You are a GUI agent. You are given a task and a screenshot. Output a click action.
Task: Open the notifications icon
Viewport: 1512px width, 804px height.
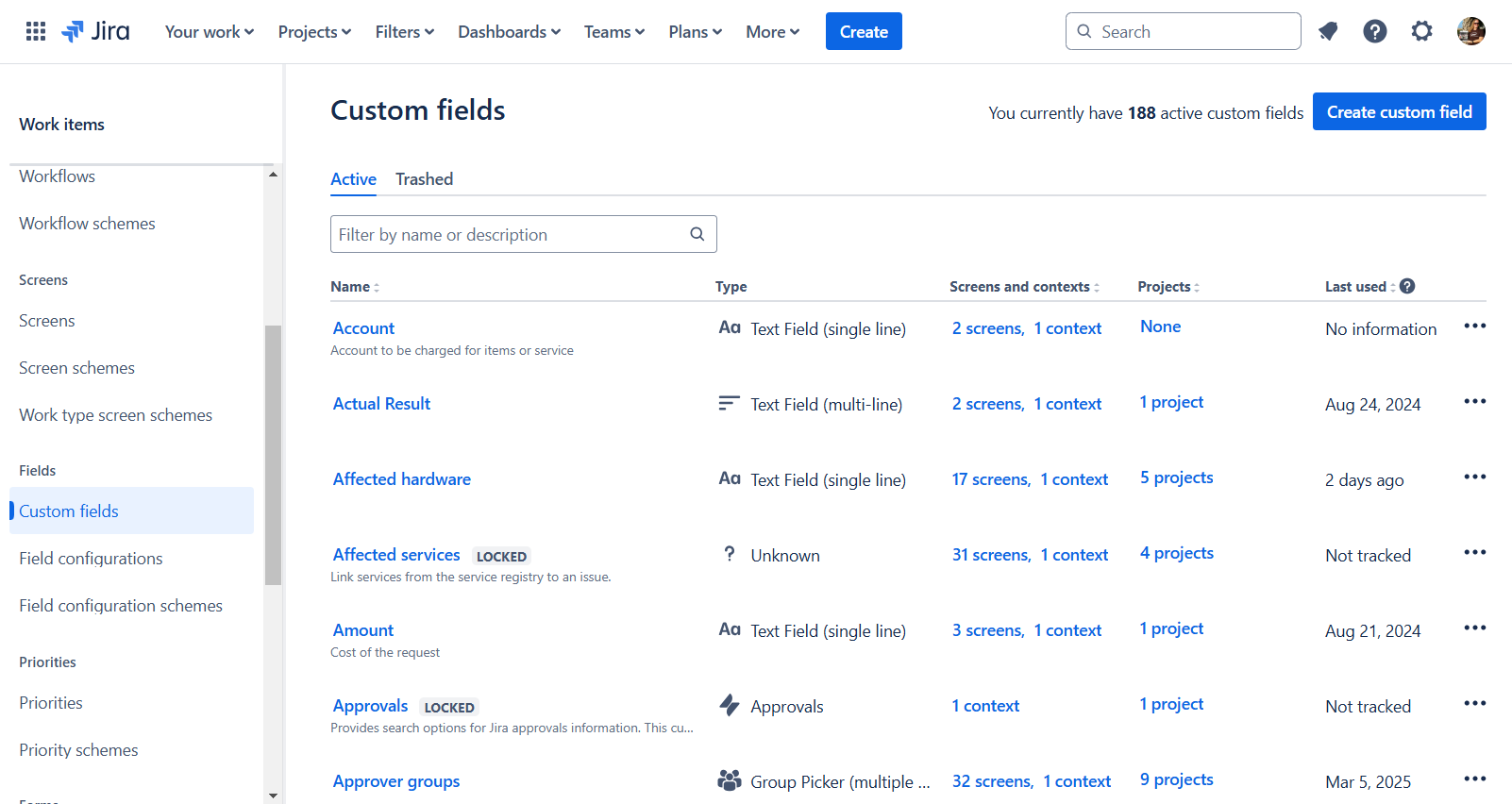coord(1328,31)
